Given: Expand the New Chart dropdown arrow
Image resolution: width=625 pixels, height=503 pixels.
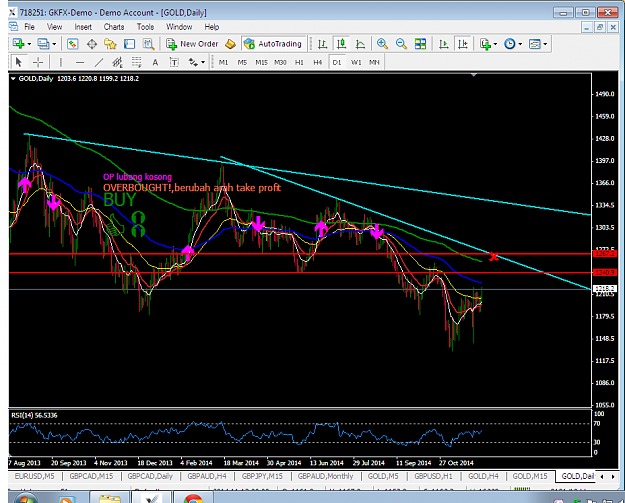Looking at the screenshot, I should (x=29, y=44).
